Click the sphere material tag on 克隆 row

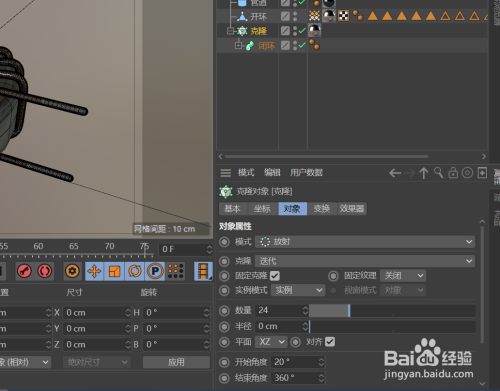(314, 30)
